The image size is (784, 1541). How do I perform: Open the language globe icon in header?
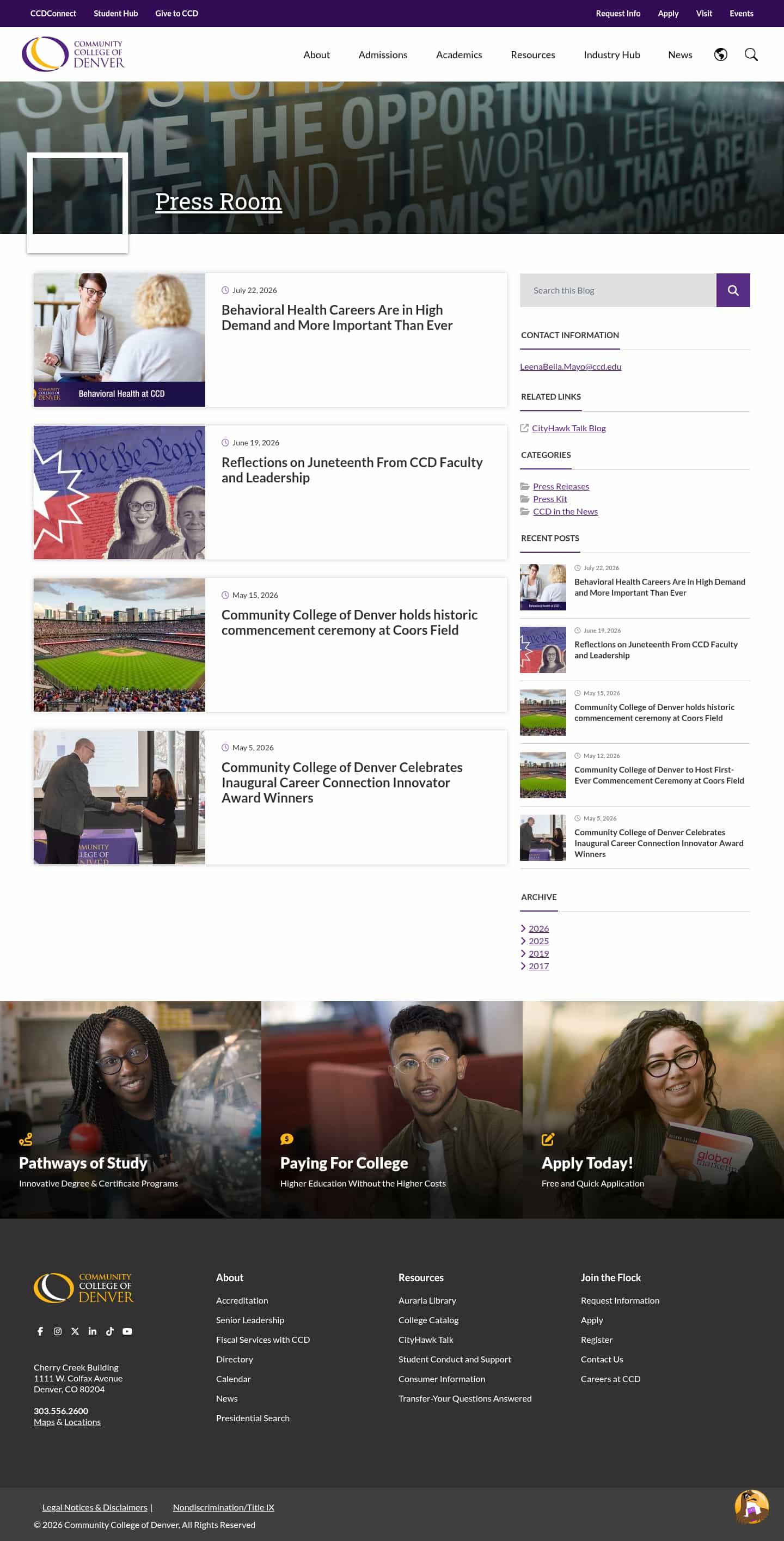click(721, 54)
